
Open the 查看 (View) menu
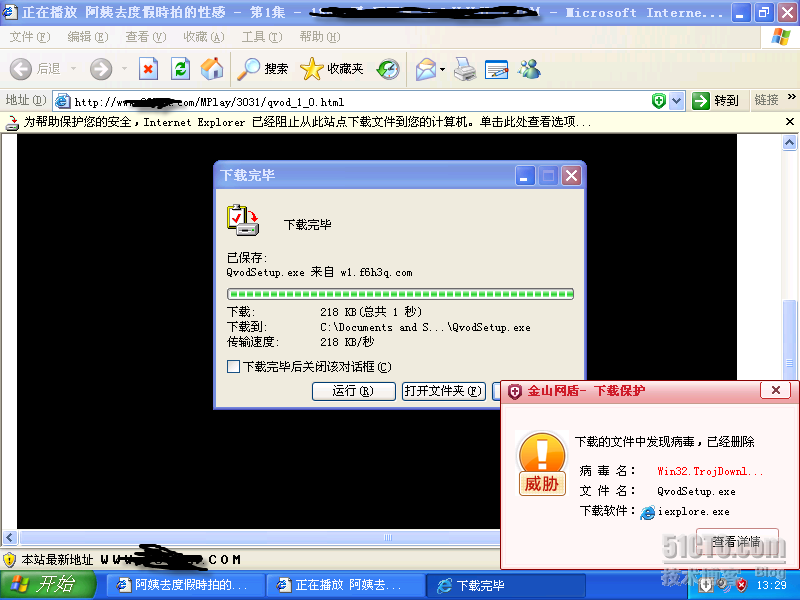point(146,37)
